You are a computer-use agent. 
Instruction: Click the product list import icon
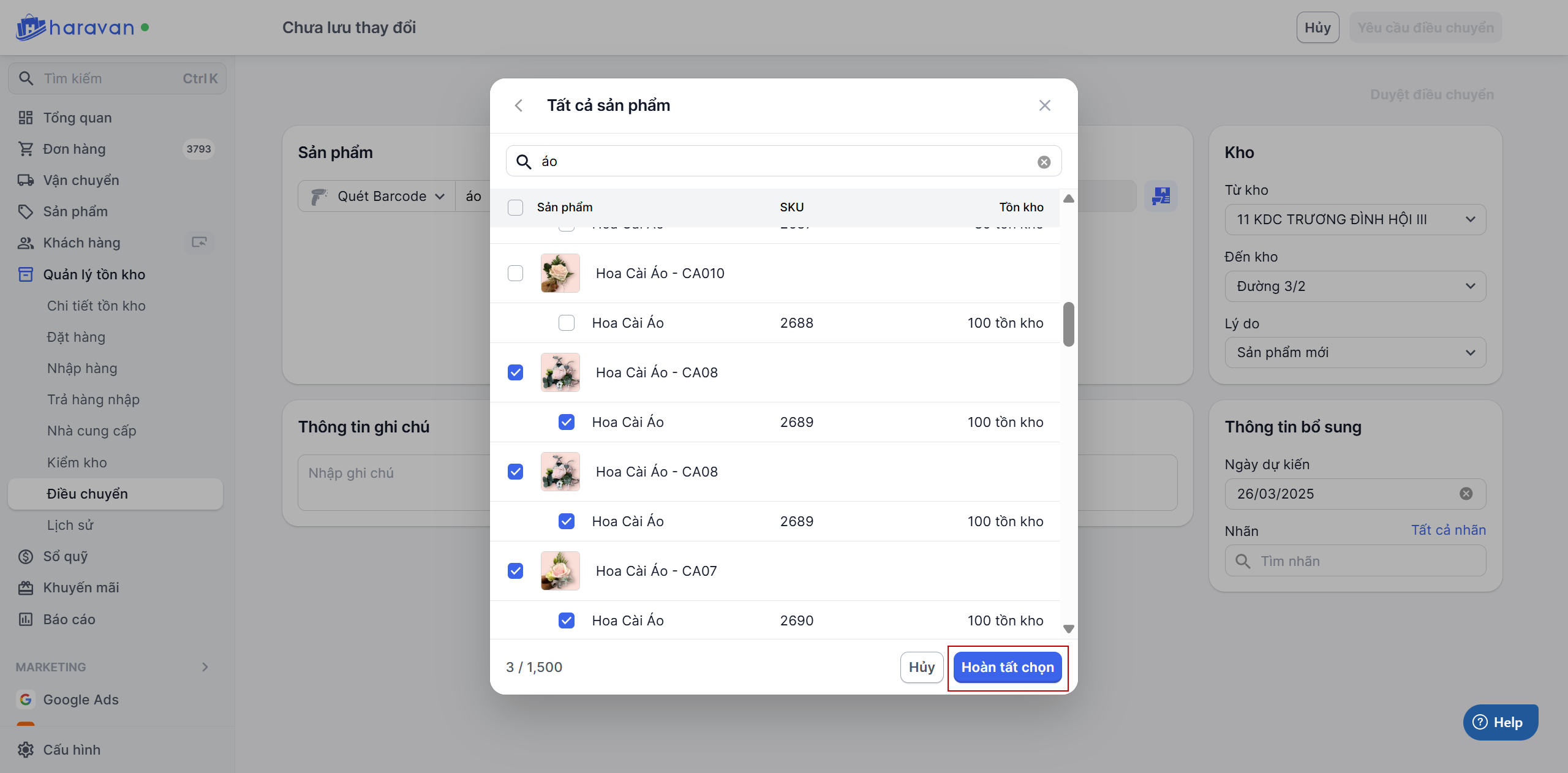[x=1161, y=196]
